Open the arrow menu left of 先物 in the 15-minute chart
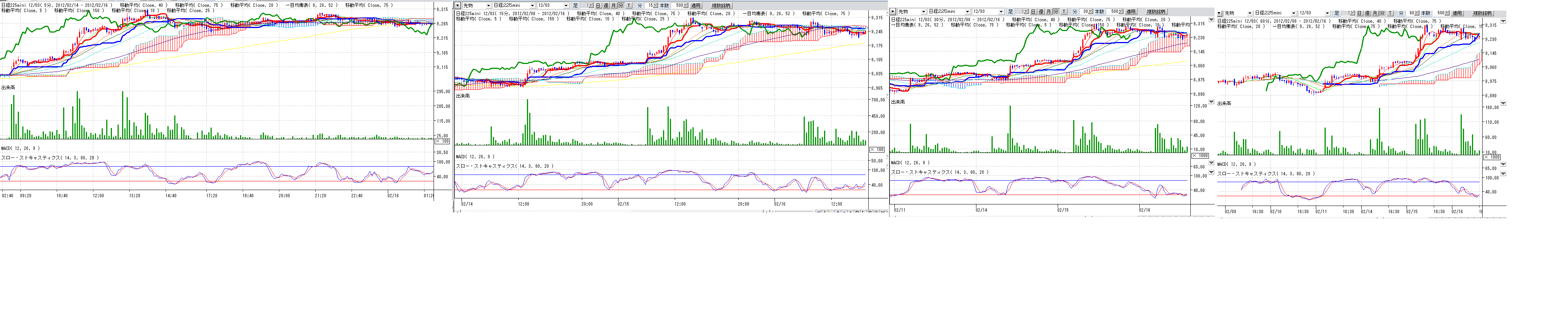The height and width of the screenshot is (315, 1568). [x=458, y=5]
